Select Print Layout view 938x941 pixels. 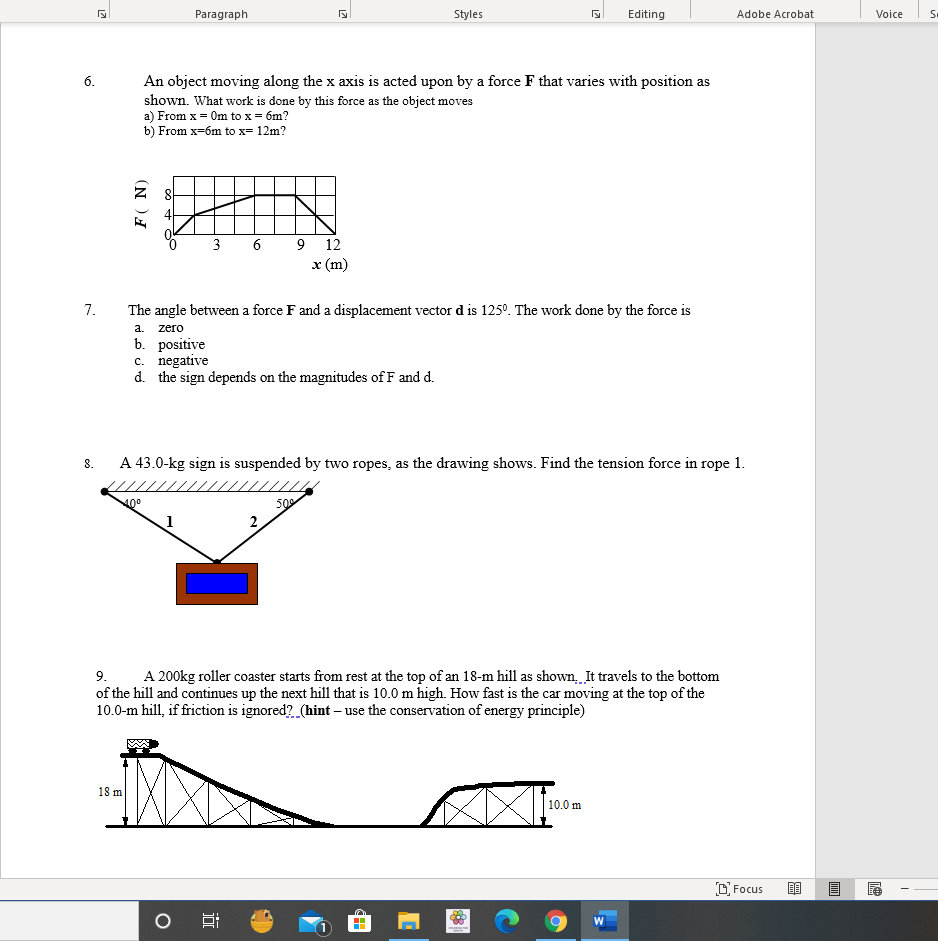(x=833, y=888)
